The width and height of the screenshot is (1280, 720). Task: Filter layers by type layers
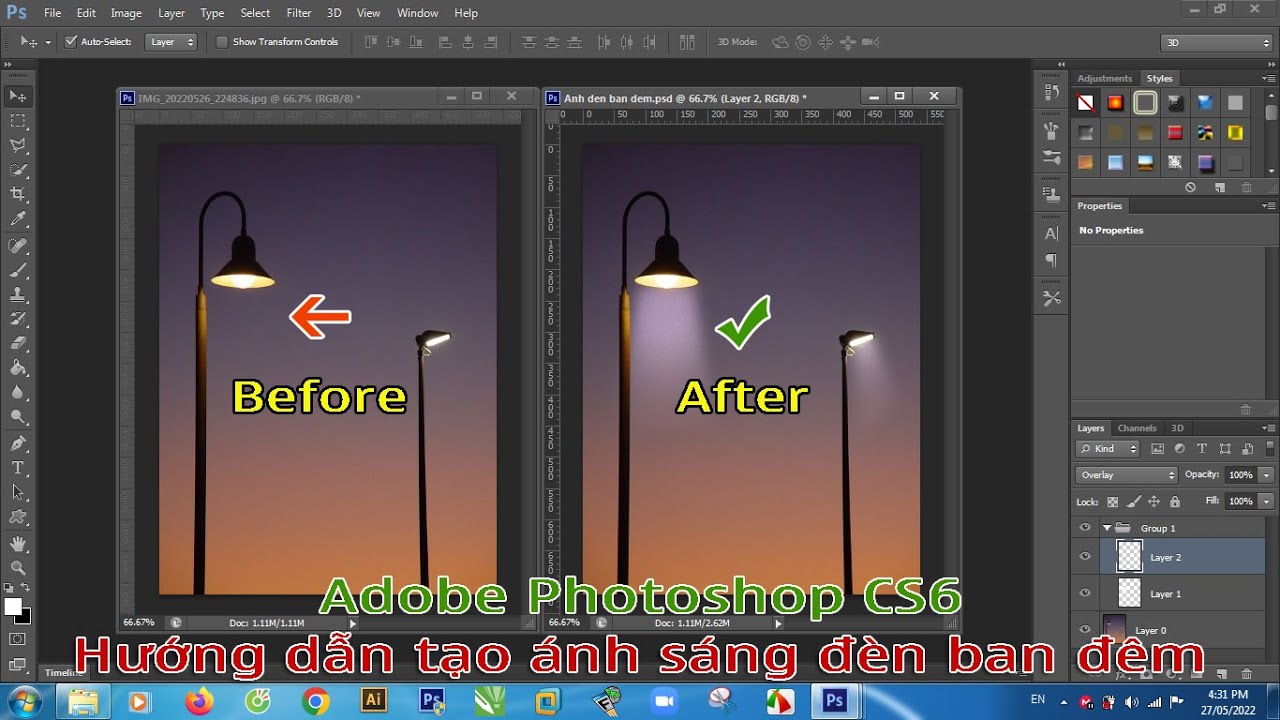[x=1202, y=449]
